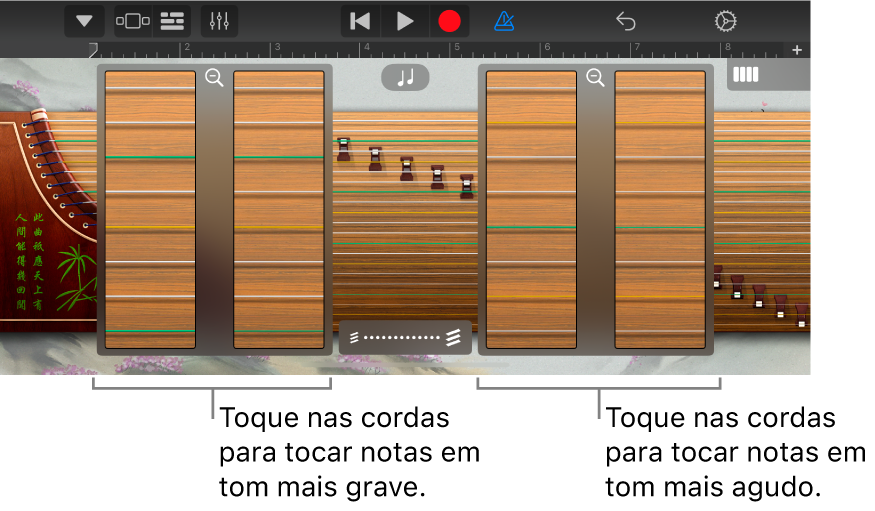This screenshot has height=511, width=875.
Task: Switch to Tracks view
Action: click(x=172, y=21)
